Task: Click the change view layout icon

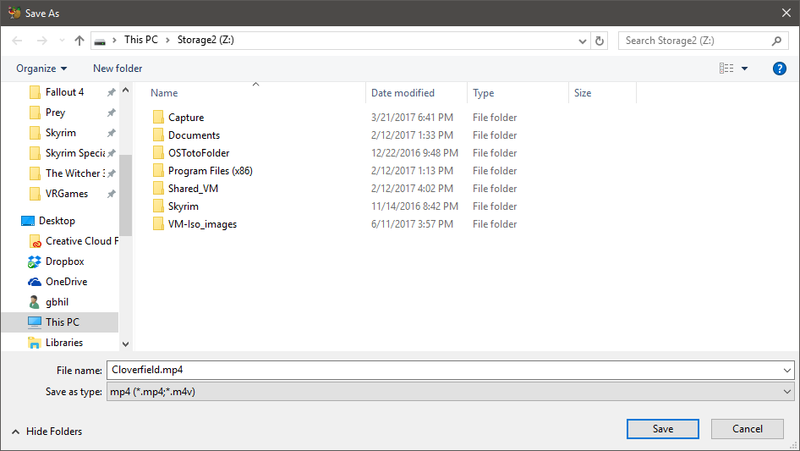Action: tap(727, 68)
